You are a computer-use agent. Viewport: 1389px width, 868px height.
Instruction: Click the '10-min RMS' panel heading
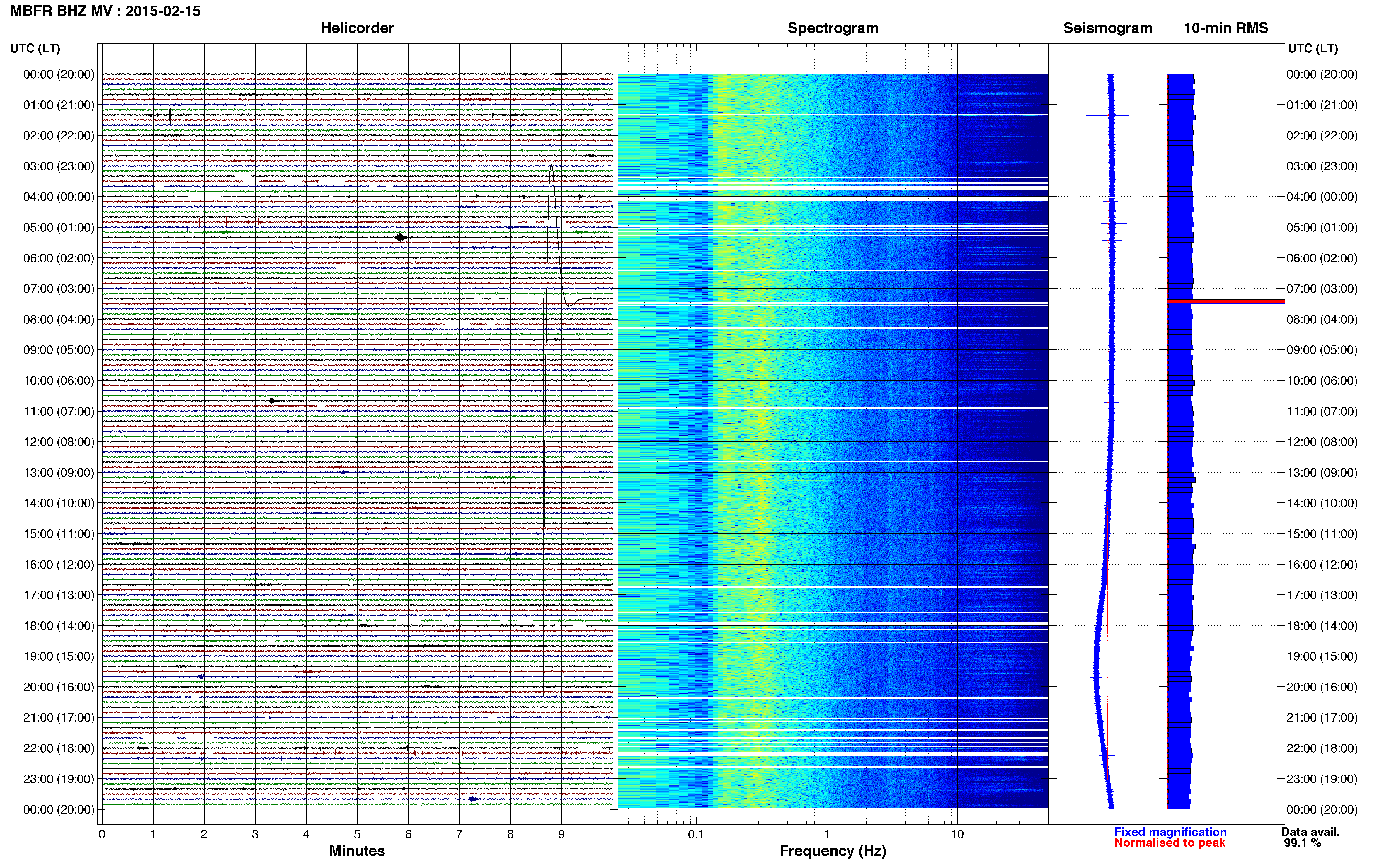coord(1226,28)
